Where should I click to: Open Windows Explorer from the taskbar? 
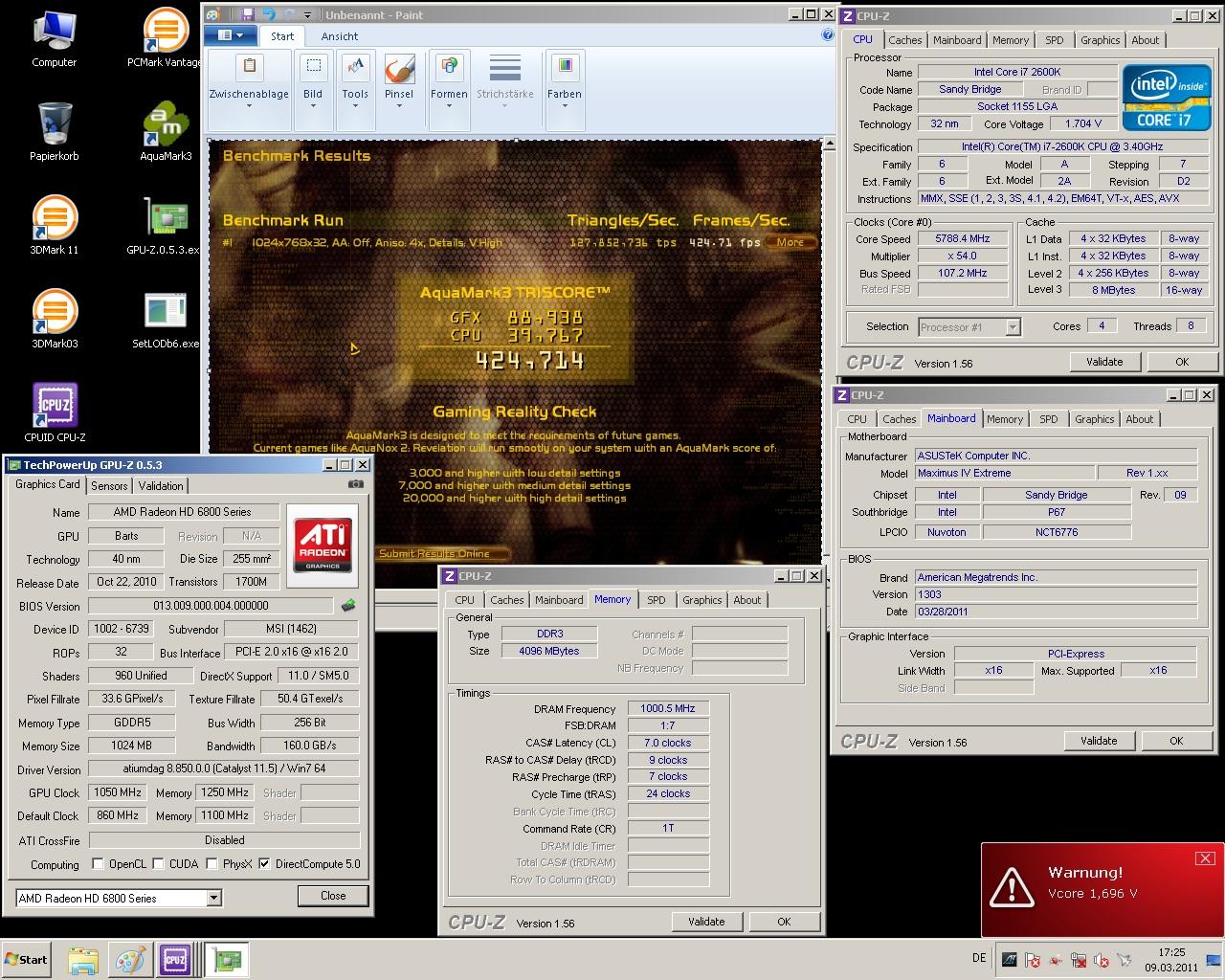82,960
